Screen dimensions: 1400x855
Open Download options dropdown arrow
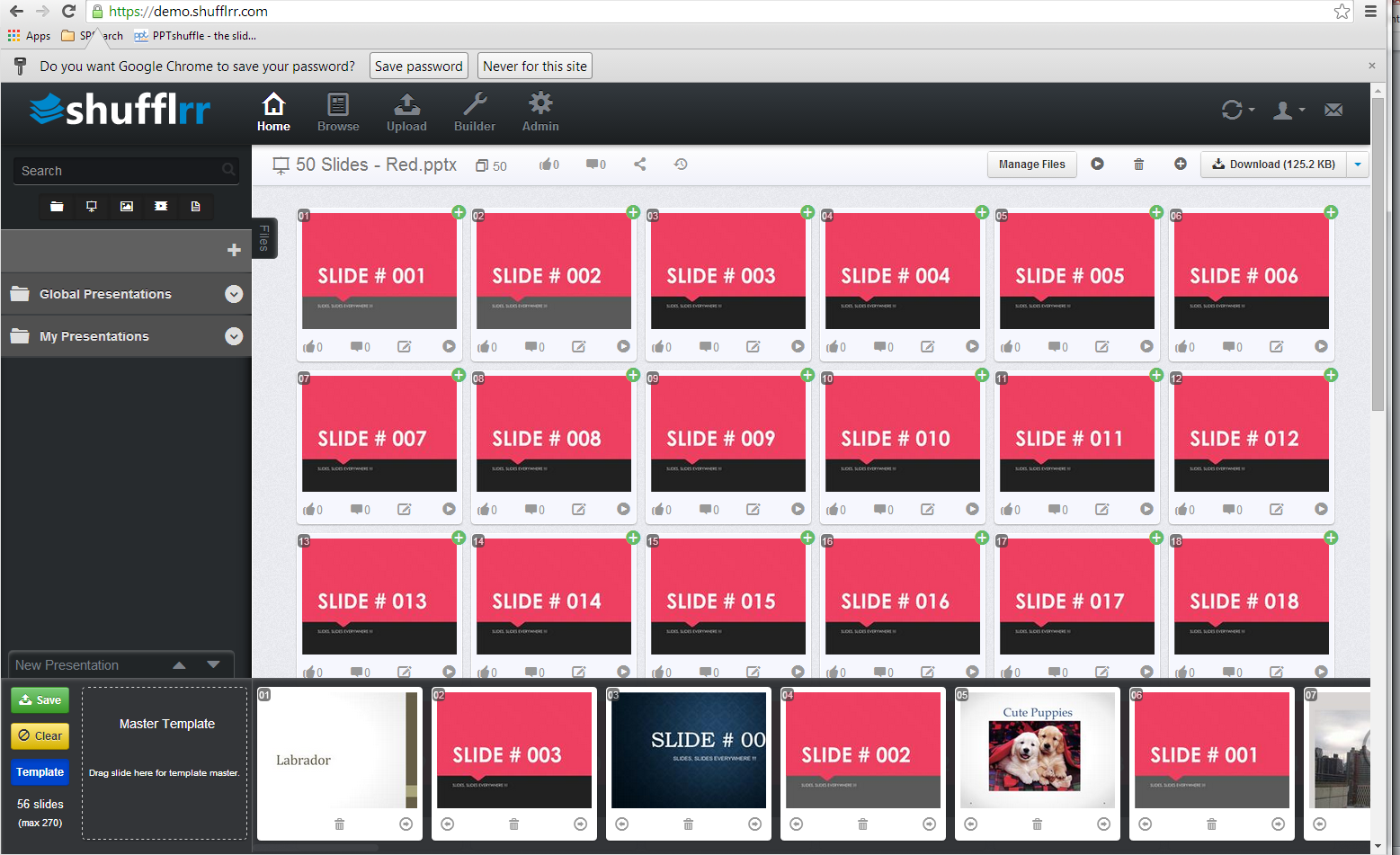[1357, 165]
